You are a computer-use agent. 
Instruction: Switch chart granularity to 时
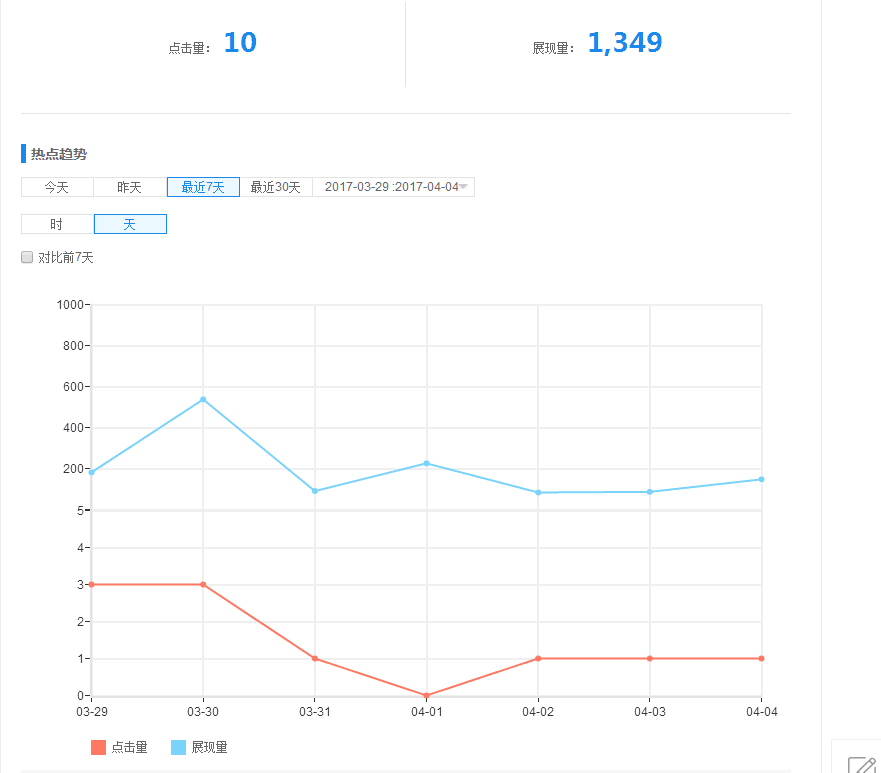(57, 224)
